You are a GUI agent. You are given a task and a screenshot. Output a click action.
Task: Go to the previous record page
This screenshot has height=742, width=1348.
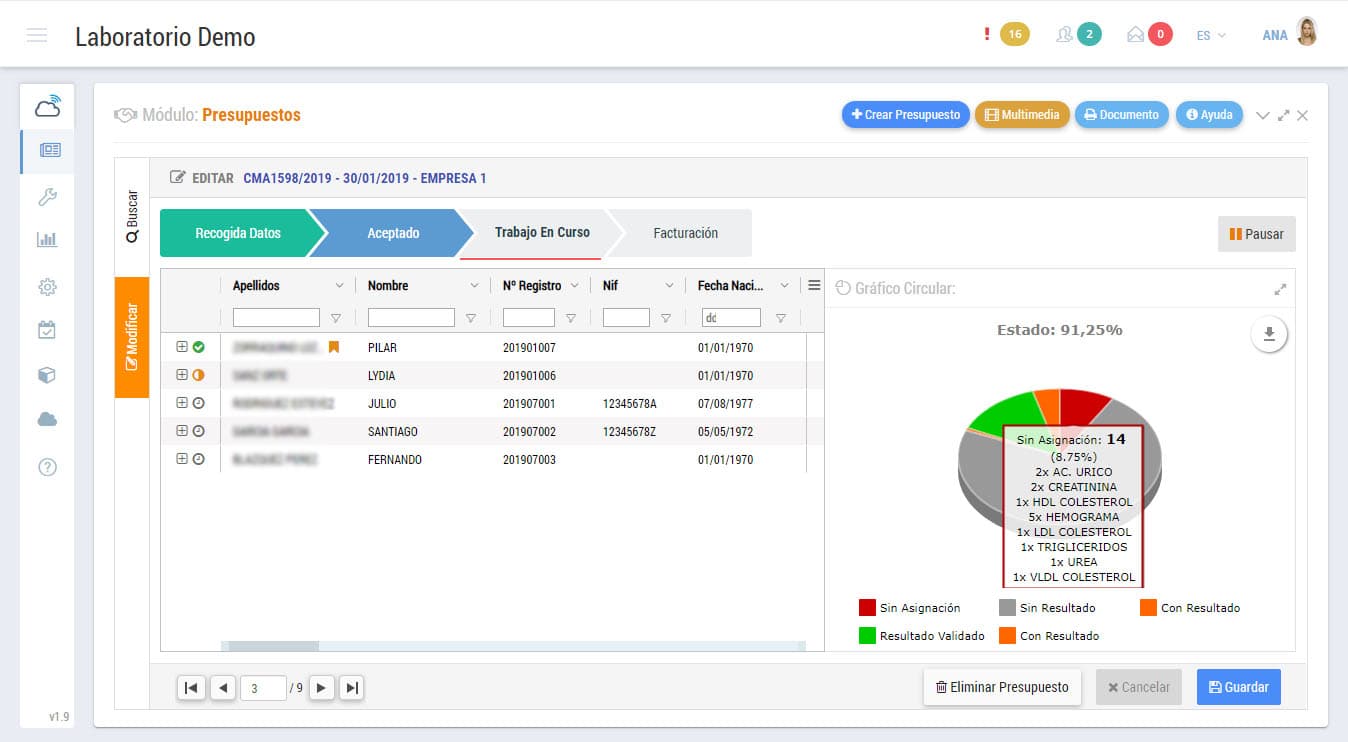click(222, 688)
